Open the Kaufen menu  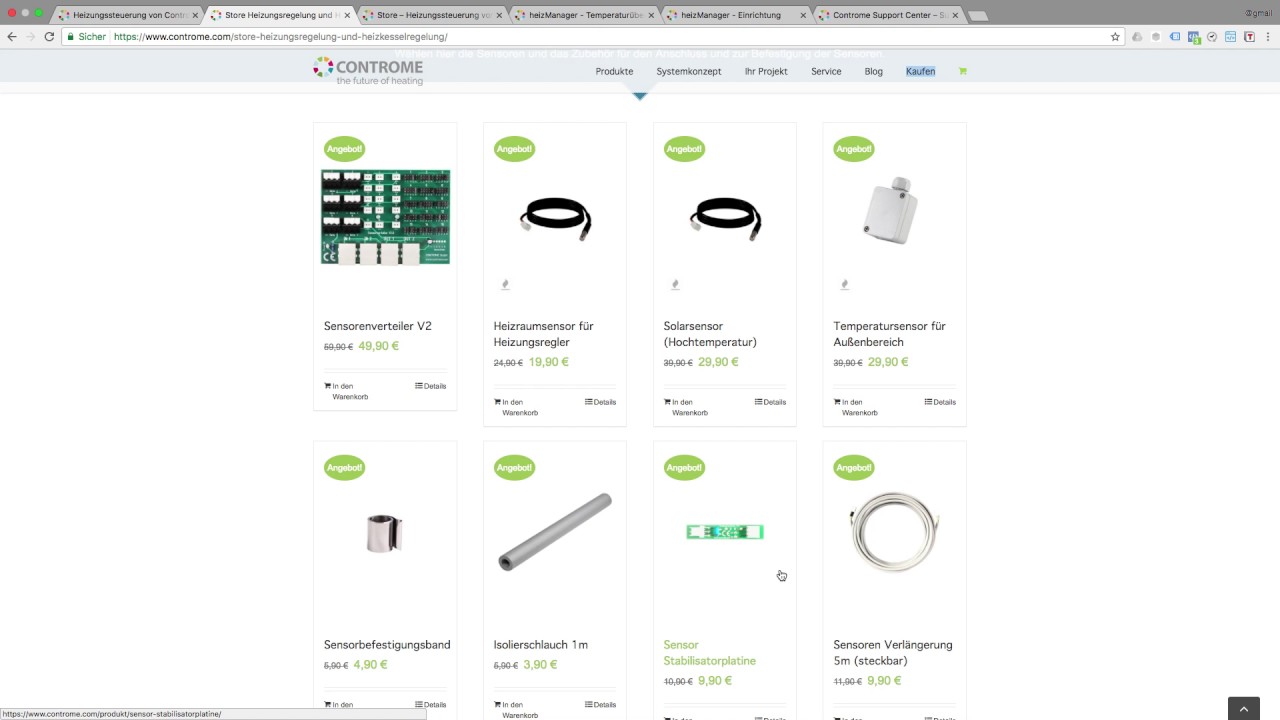[920, 72]
